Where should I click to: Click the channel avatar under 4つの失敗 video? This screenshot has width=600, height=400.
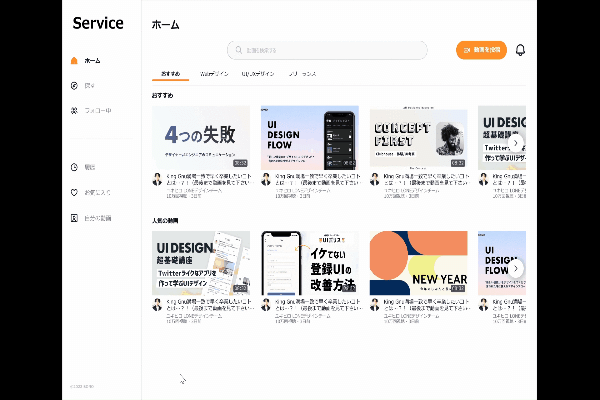pos(157,179)
